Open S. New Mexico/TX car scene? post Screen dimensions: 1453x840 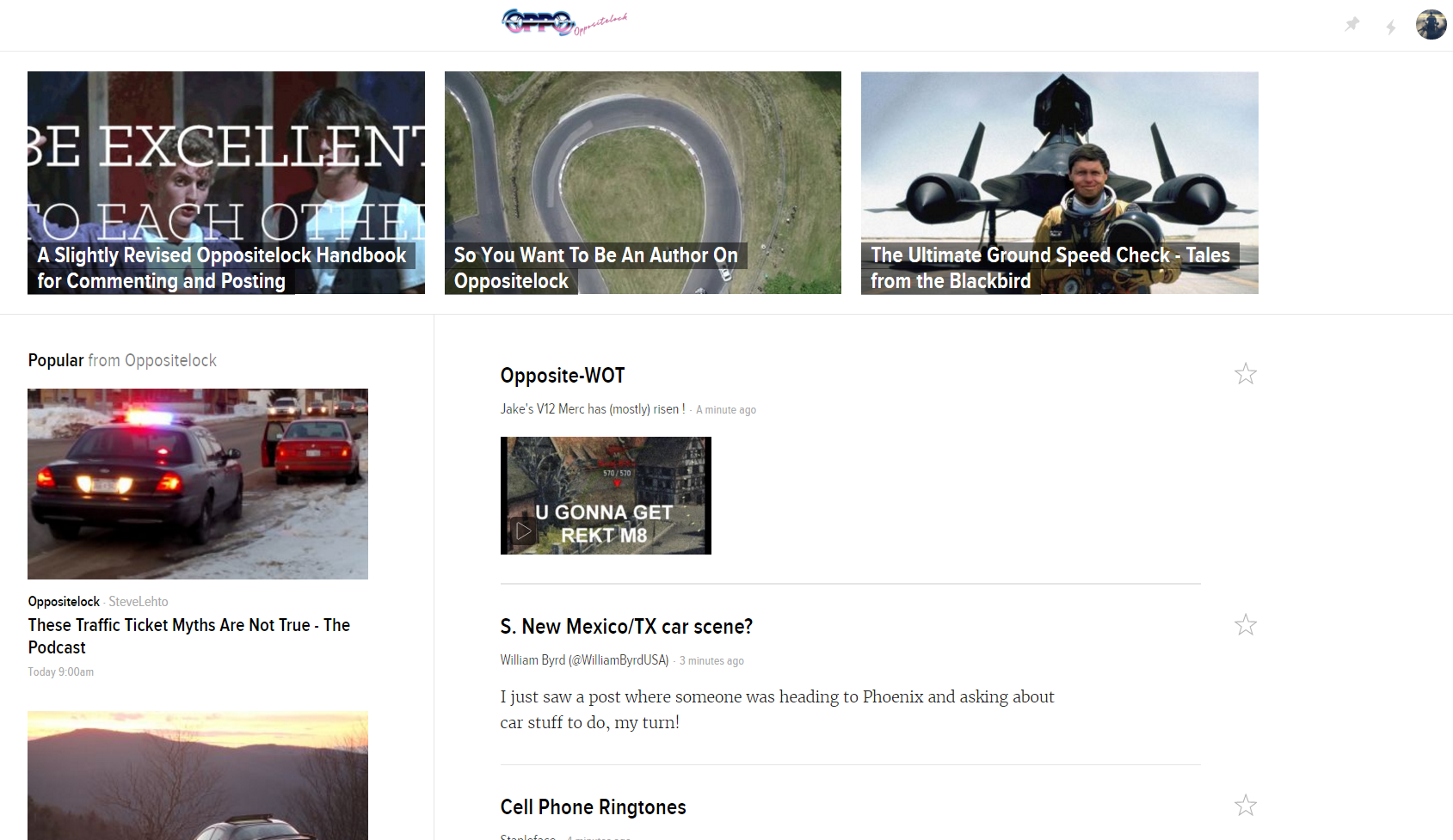coord(626,627)
